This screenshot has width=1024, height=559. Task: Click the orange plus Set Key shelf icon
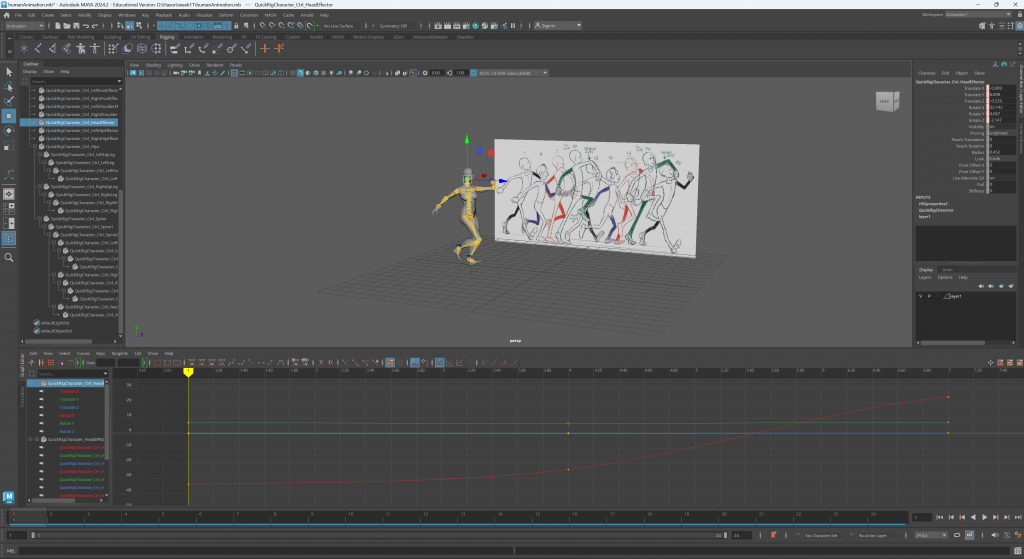(264, 49)
